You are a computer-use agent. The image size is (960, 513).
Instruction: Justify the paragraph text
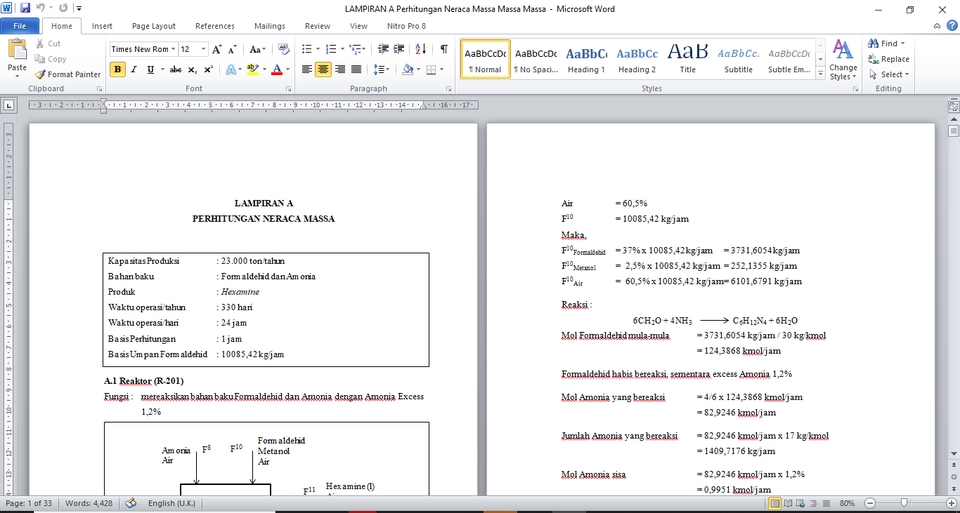click(x=356, y=69)
